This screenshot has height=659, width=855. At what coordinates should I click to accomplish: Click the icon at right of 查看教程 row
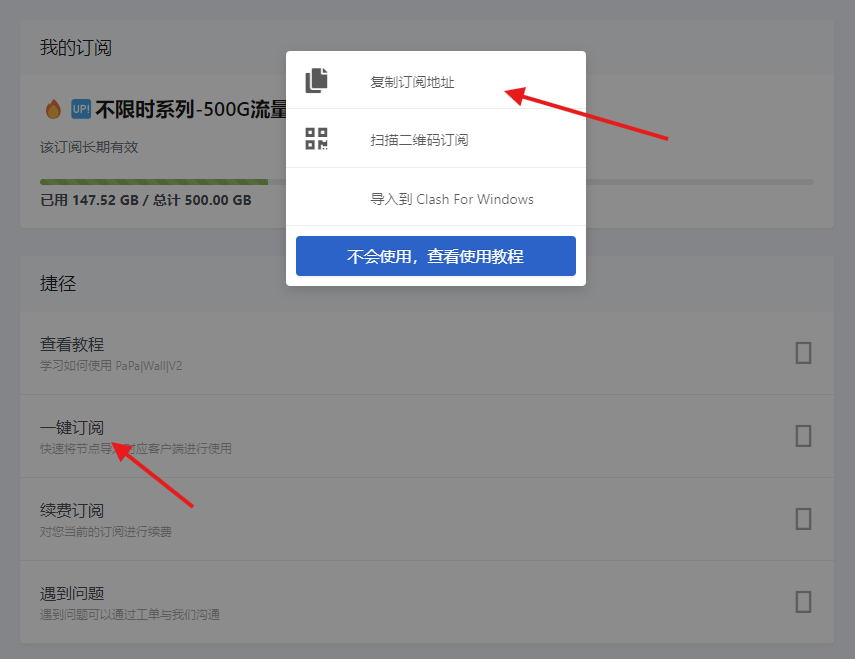(802, 353)
